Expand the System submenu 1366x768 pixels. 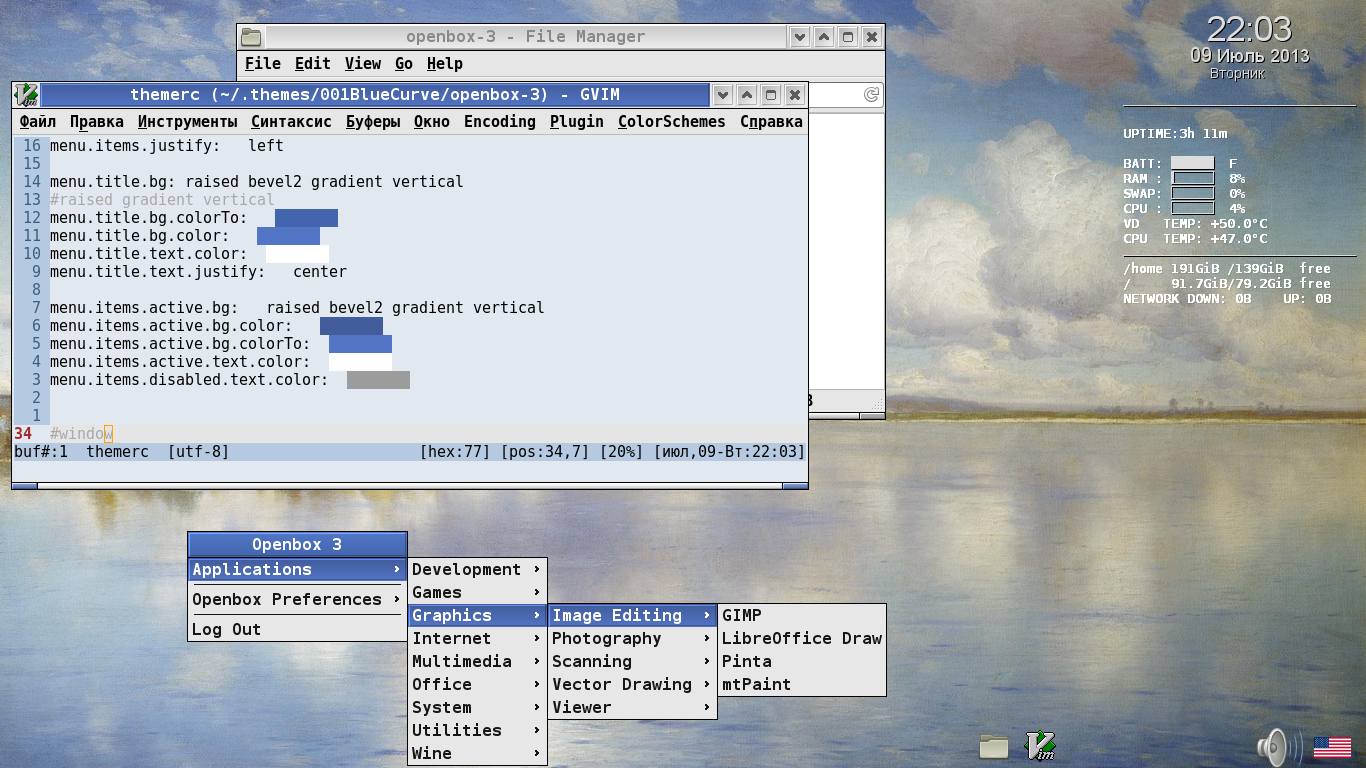pos(477,708)
